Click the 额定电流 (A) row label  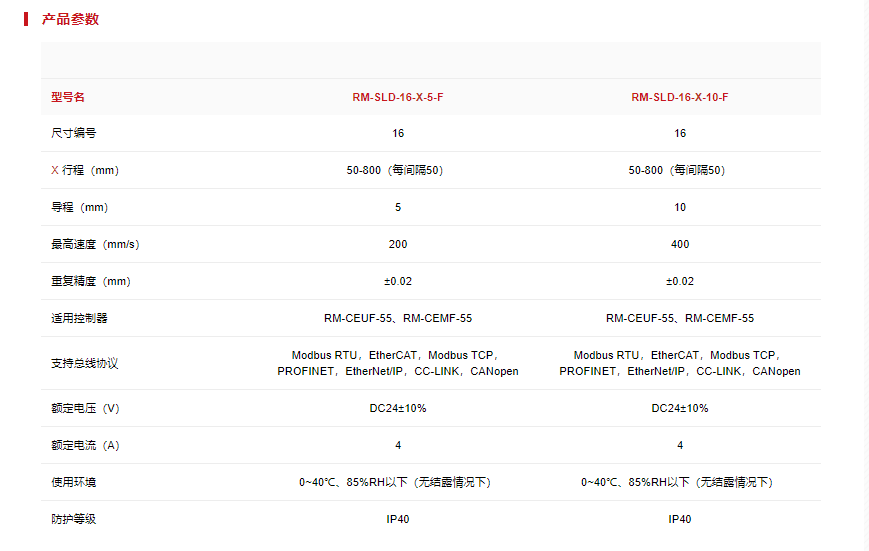pos(85,445)
